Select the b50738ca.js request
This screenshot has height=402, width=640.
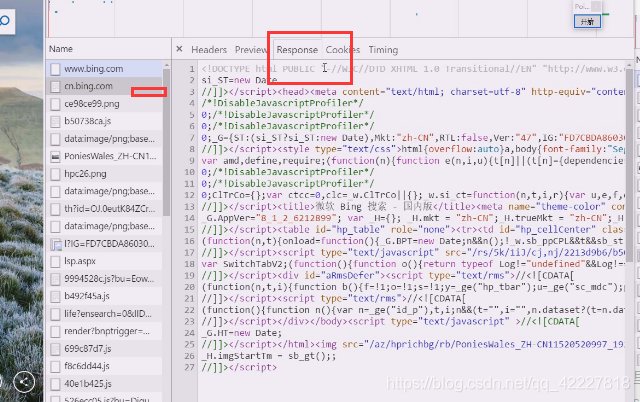104,121
